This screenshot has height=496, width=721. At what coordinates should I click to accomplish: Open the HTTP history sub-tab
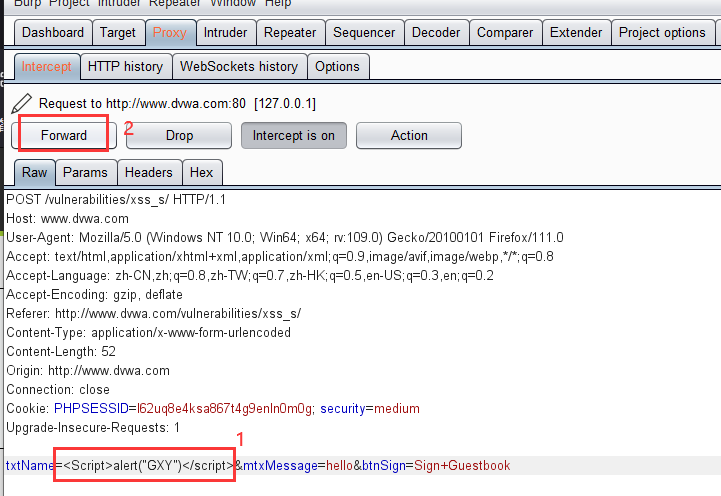pos(126,67)
